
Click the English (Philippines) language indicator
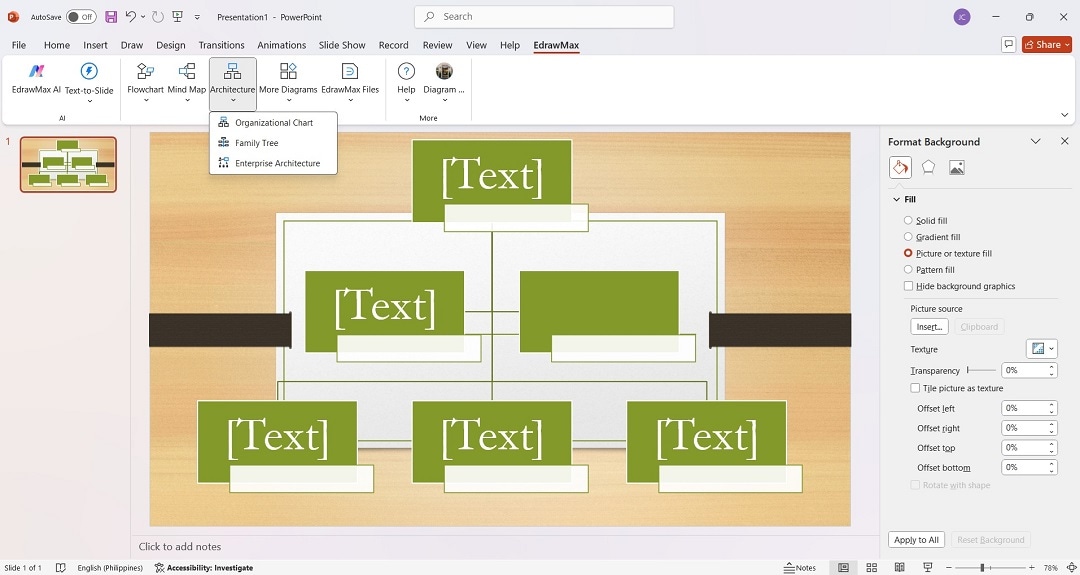point(110,568)
